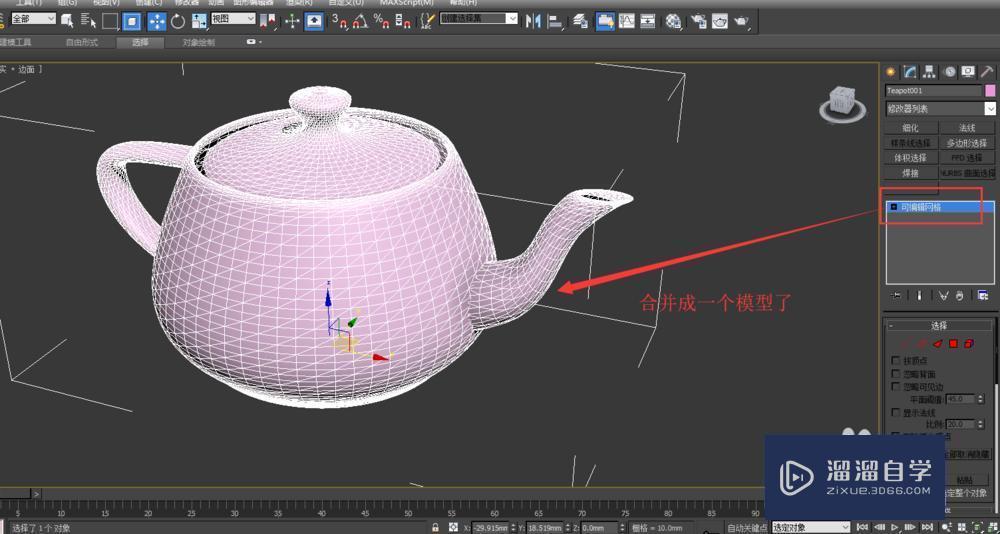Click the 多边形选择 modifier button
This screenshot has width=1000, height=534.
click(967, 144)
